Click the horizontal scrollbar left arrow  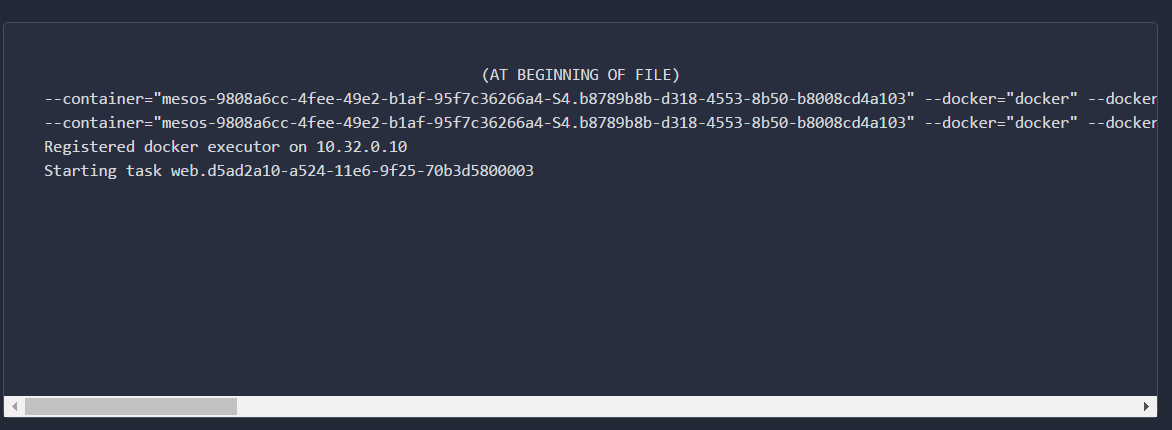(x=14, y=406)
